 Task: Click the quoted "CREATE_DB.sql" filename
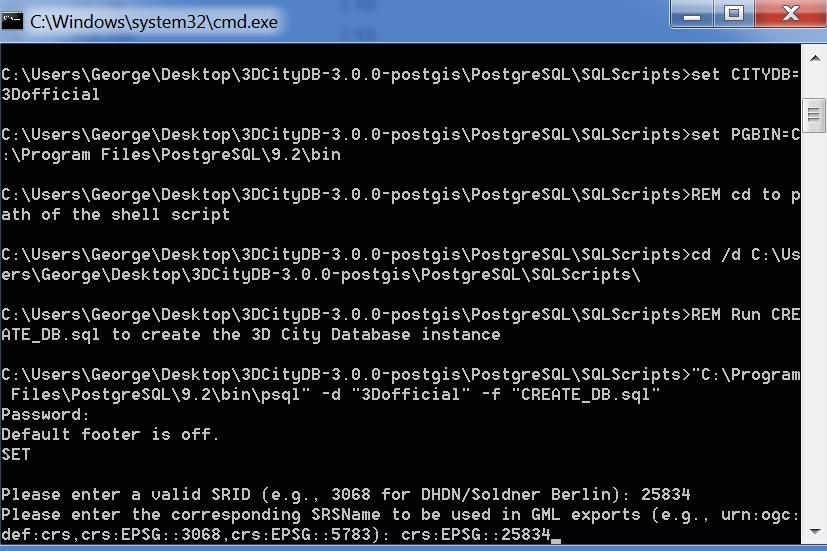[x=585, y=394]
